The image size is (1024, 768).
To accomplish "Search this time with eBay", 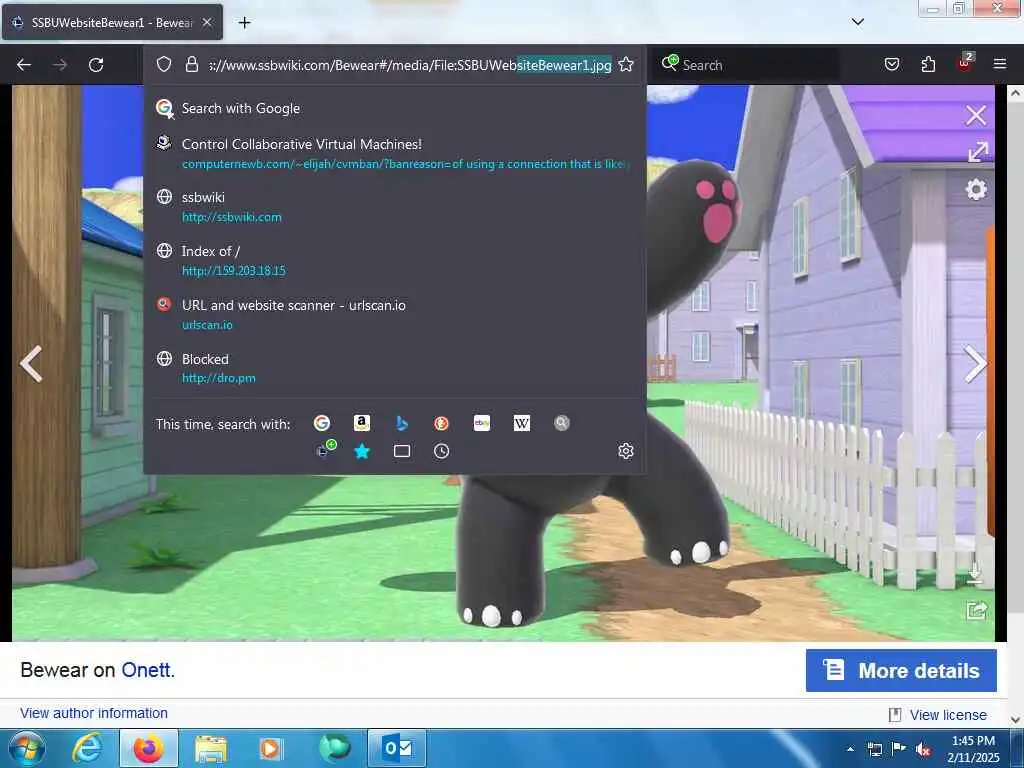I will (482, 423).
